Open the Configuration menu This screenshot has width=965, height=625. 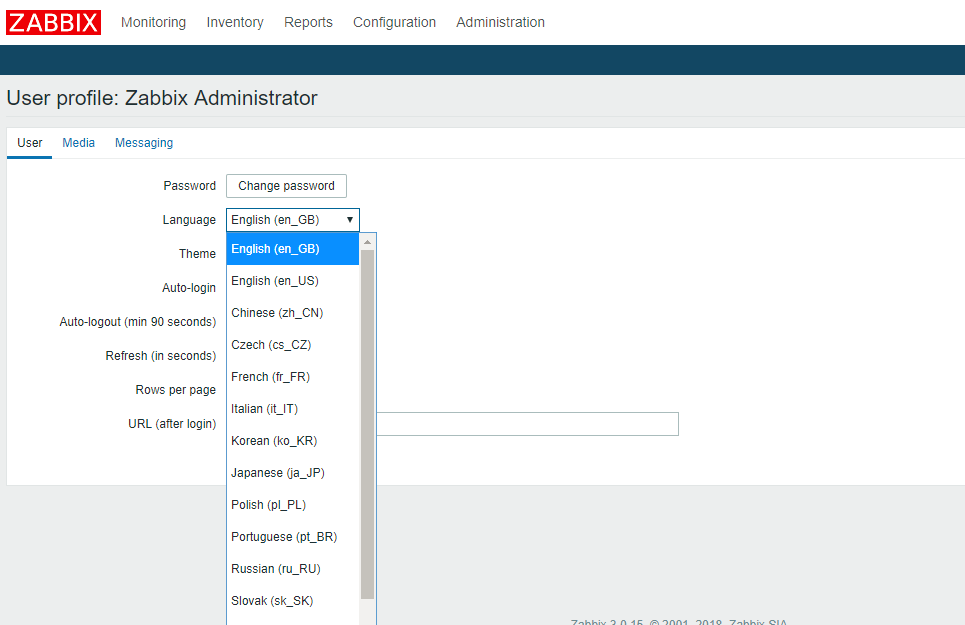click(394, 22)
